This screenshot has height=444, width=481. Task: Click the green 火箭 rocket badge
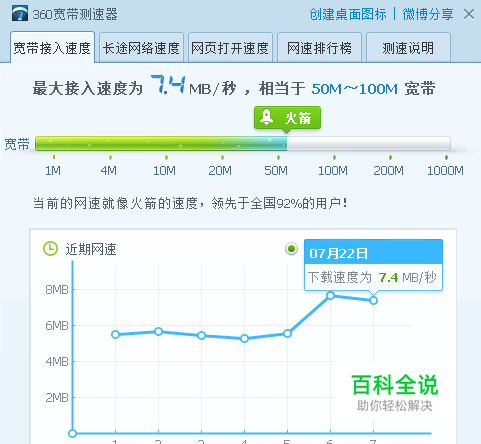(x=287, y=118)
